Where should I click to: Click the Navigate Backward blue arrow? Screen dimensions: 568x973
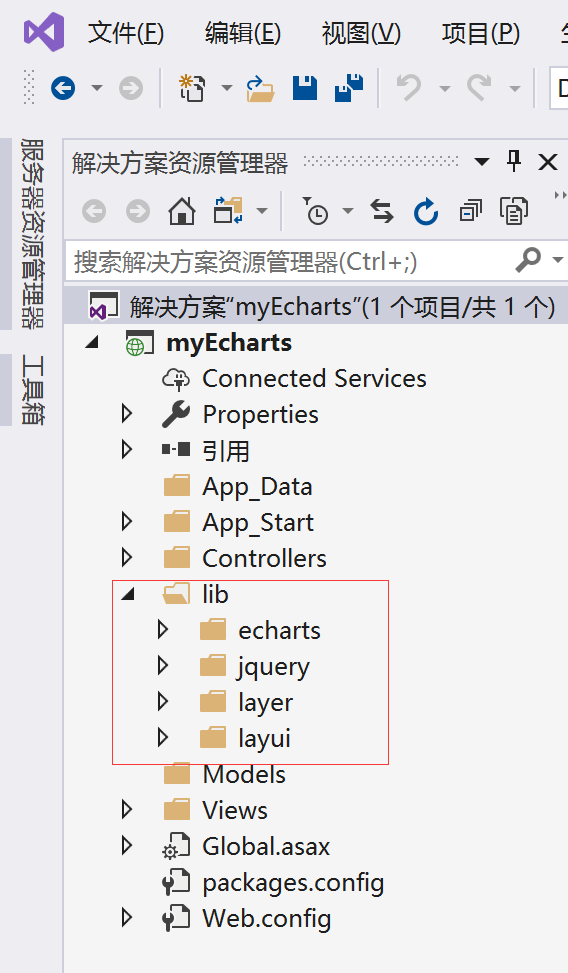click(63, 88)
